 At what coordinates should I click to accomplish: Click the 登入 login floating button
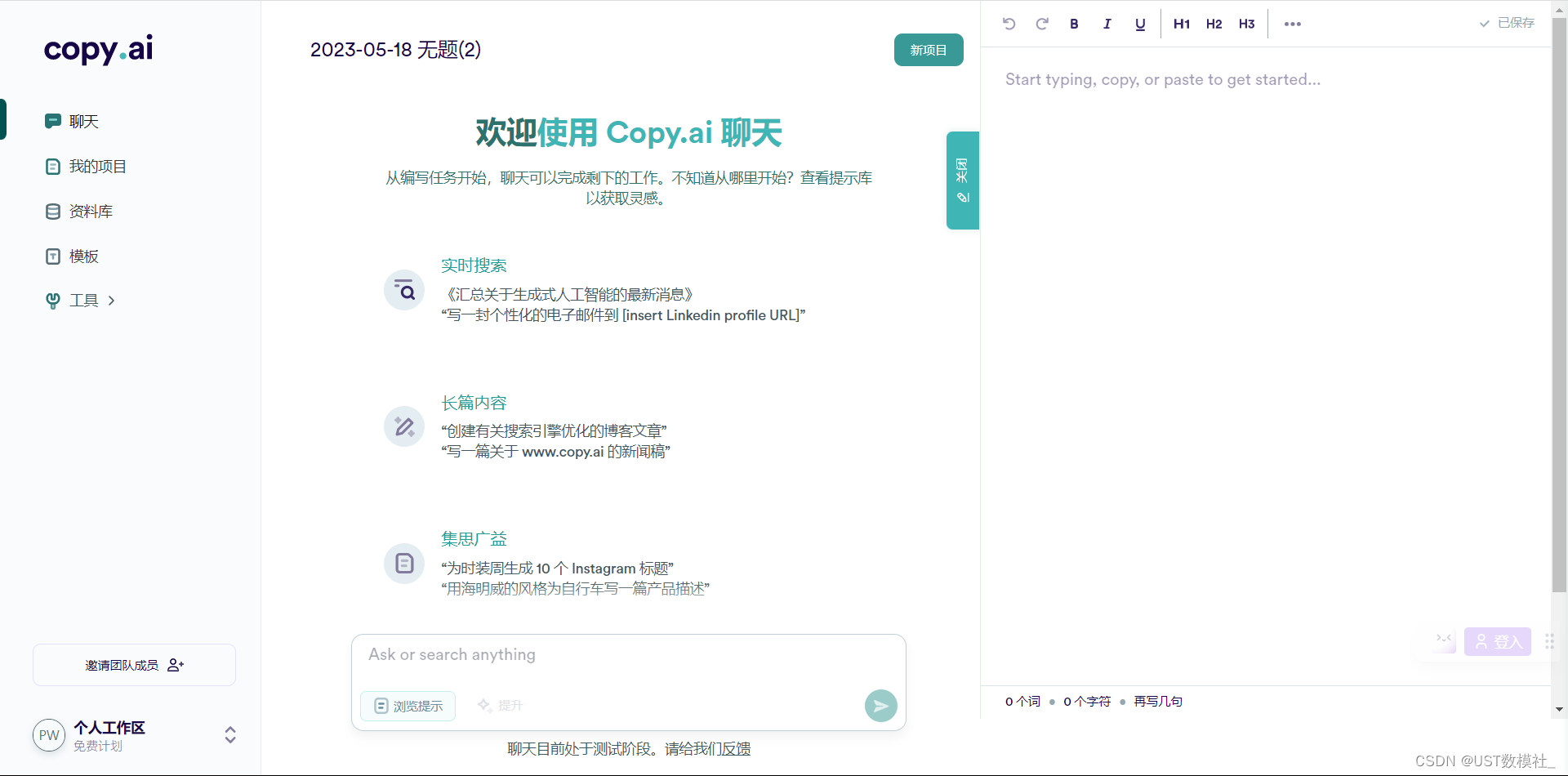(x=1498, y=642)
